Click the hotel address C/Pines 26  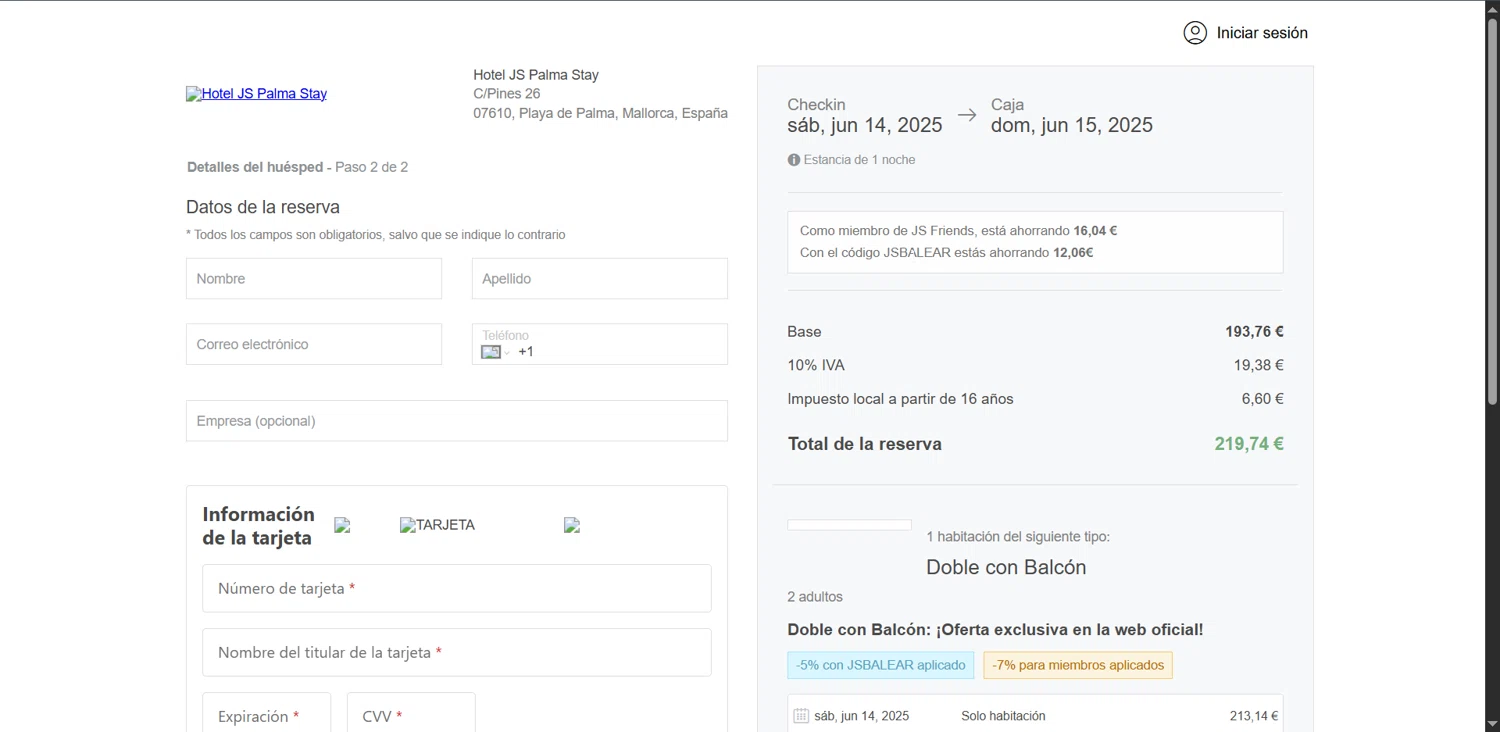coord(507,94)
